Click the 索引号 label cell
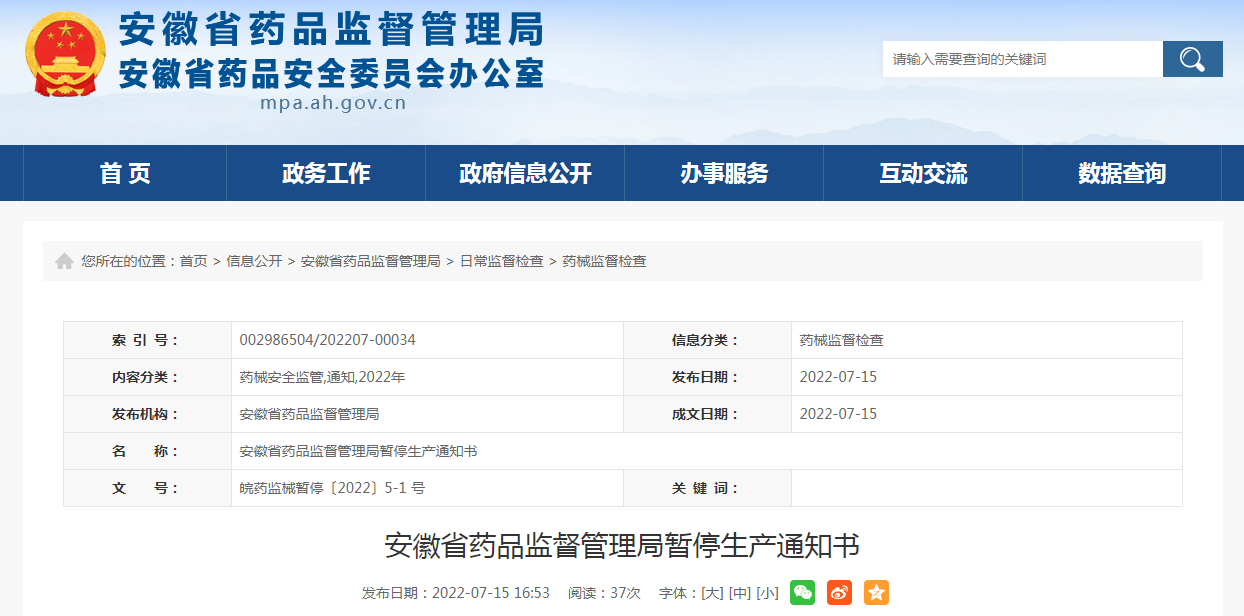 coord(147,340)
